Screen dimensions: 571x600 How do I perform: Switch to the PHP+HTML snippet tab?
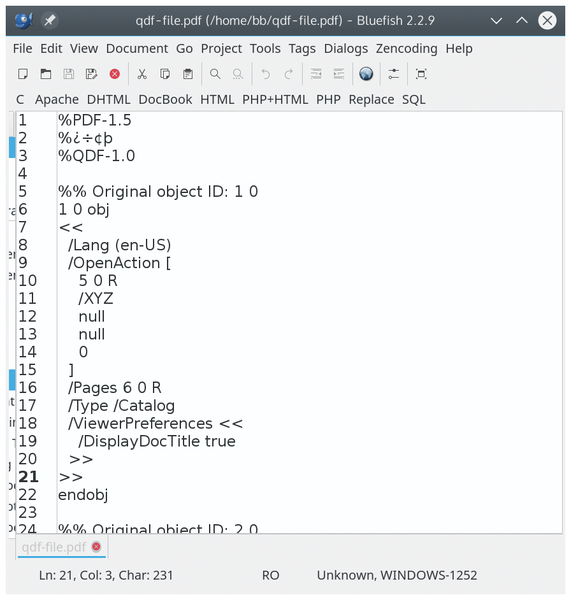pyautogui.click(x=275, y=99)
